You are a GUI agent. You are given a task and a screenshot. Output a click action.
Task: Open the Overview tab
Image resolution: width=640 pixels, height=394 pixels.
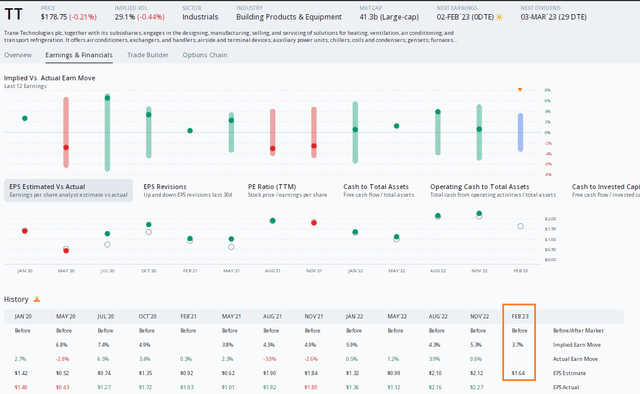[x=18, y=55]
